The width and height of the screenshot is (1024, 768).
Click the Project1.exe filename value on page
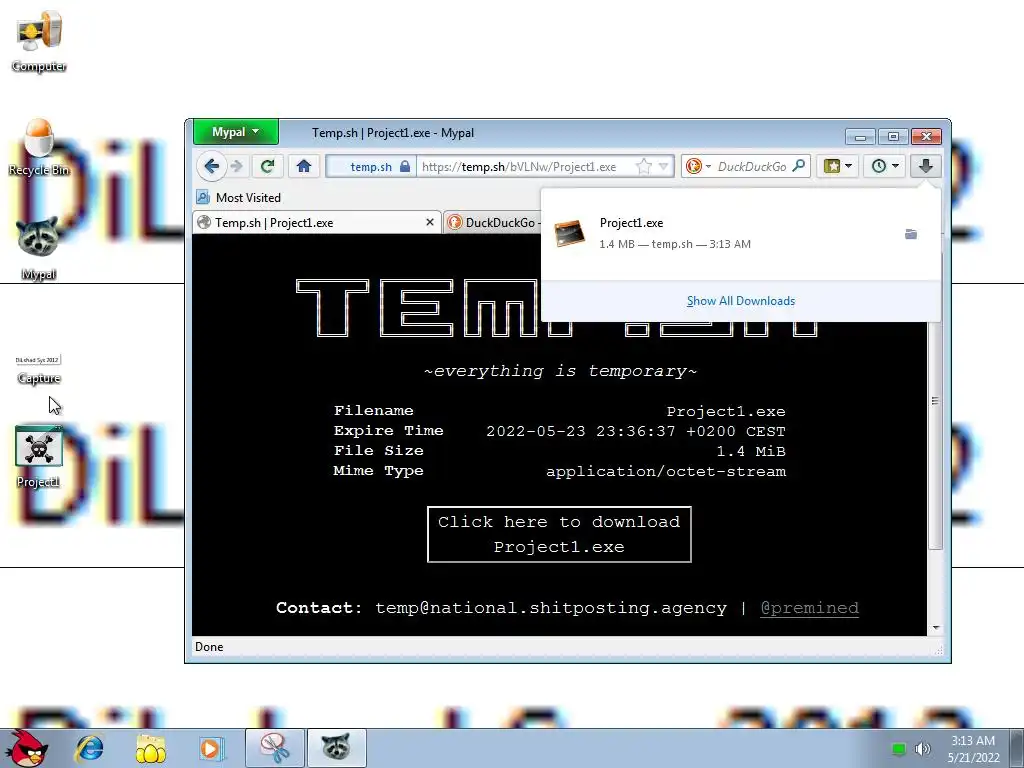click(x=726, y=411)
